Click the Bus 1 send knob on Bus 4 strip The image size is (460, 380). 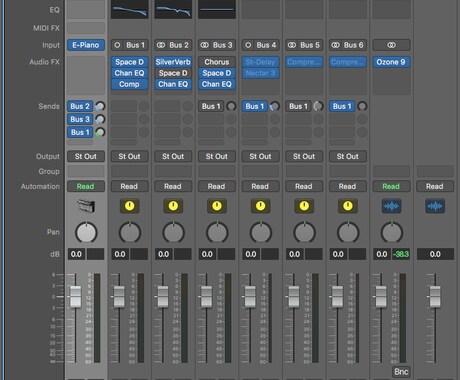pos(275,106)
